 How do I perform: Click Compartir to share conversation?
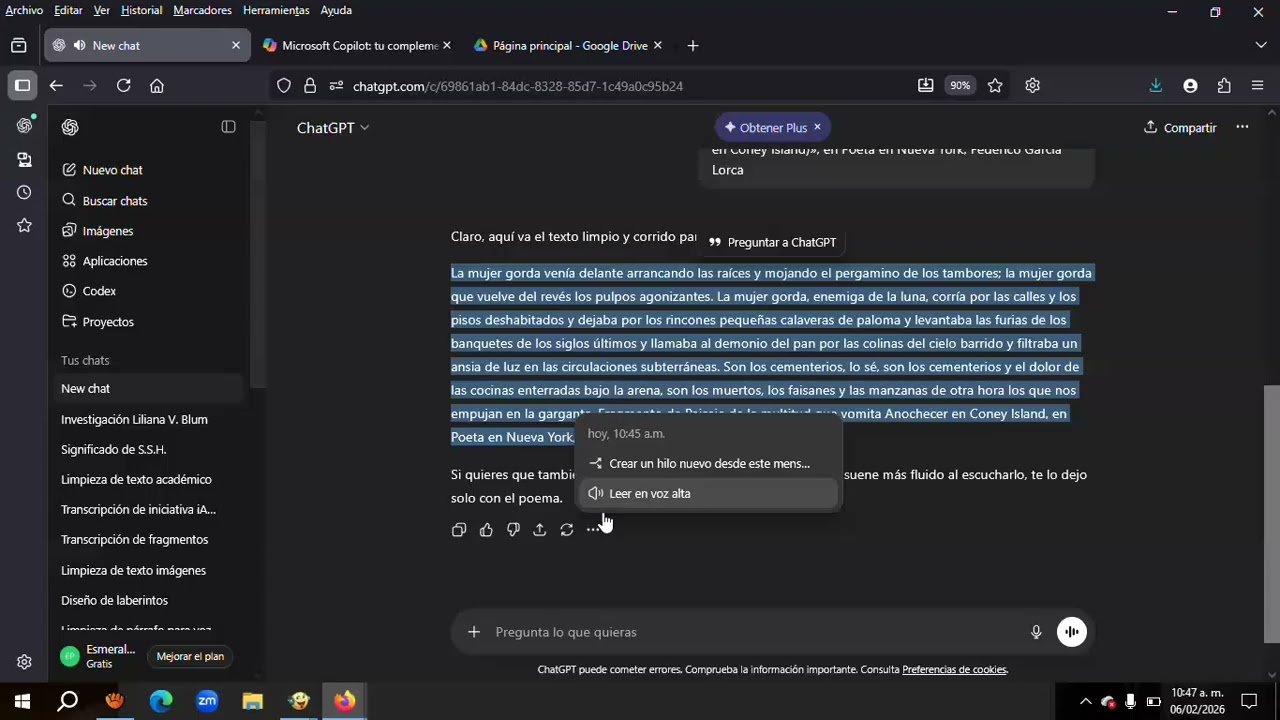(x=1180, y=127)
